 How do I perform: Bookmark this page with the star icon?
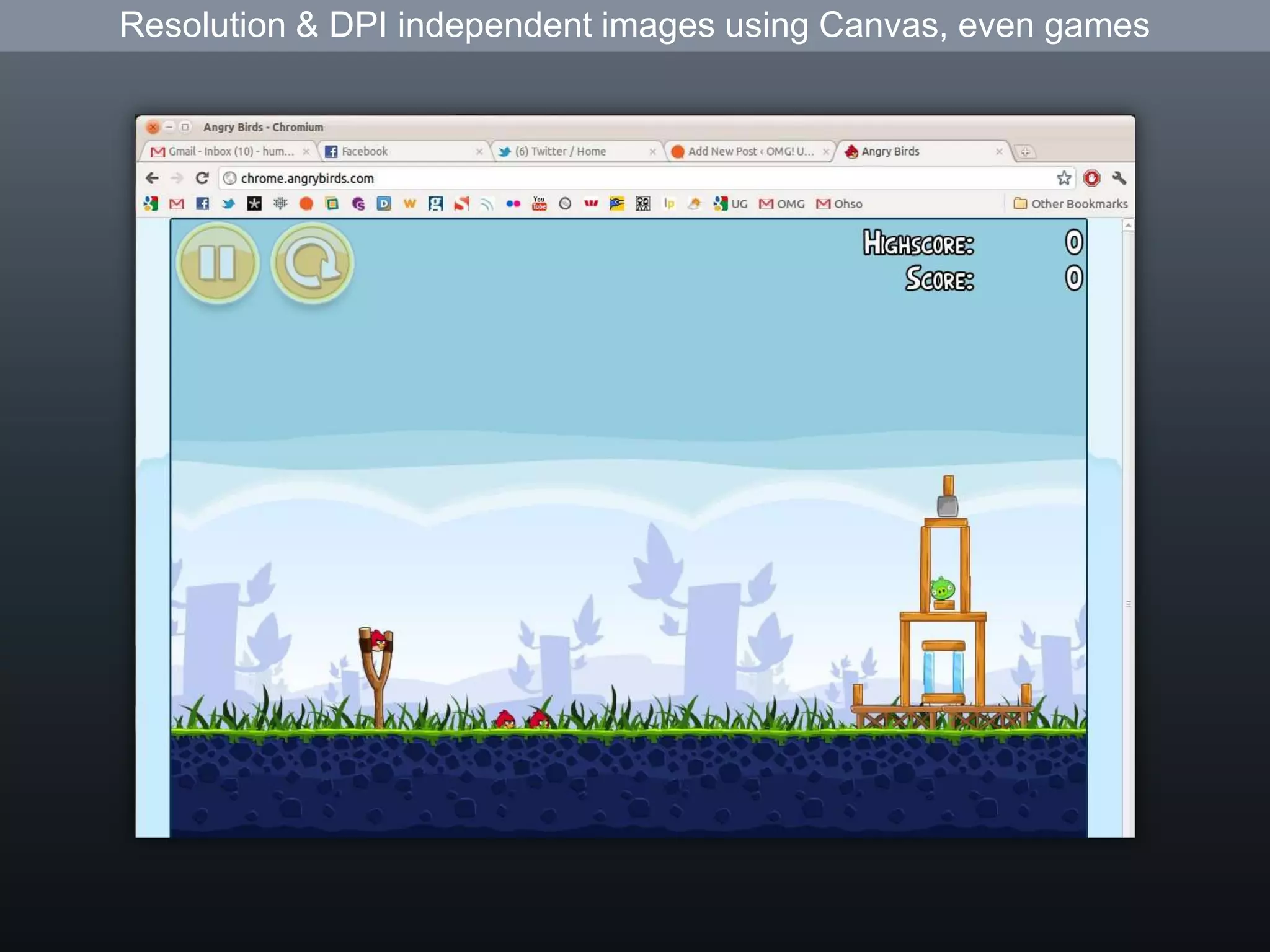[x=1064, y=178]
